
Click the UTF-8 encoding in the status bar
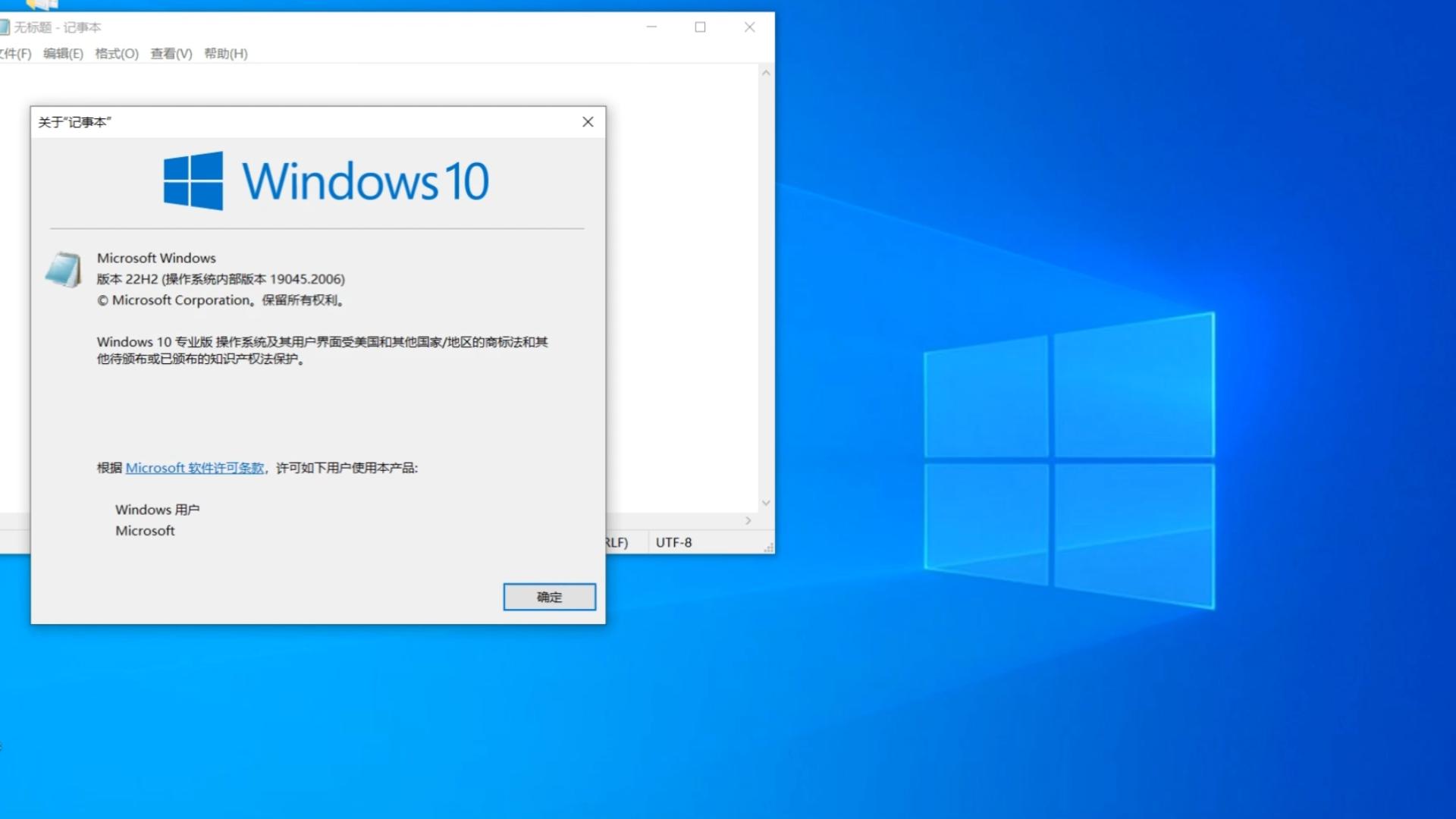coord(673,542)
